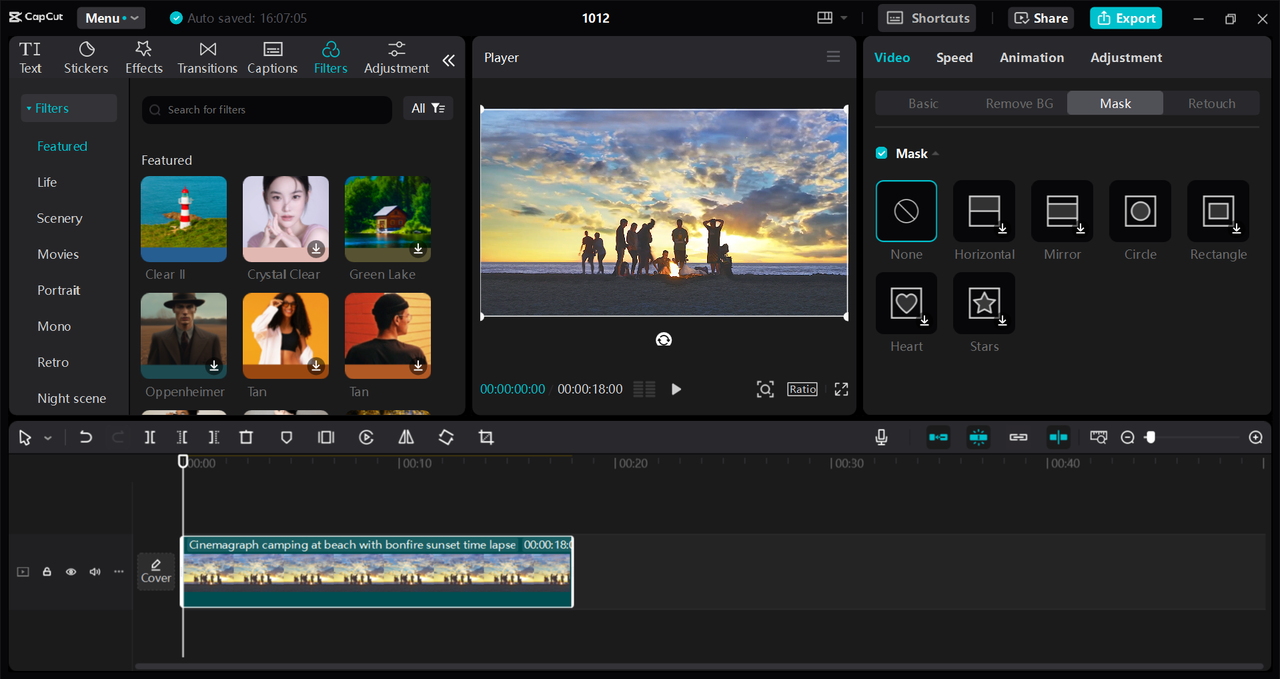Select the Remove BG sub-tab
The width and height of the screenshot is (1280, 679).
point(1019,103)
